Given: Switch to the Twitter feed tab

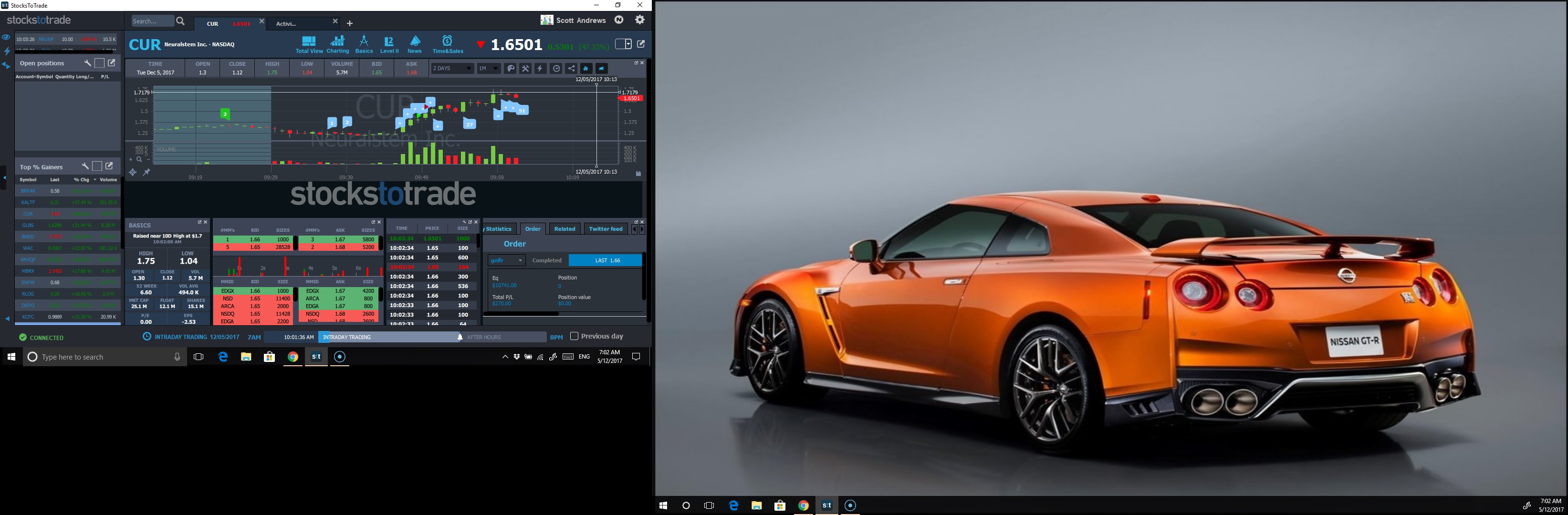Looking at the screenshot, I should tap(606, 228).
